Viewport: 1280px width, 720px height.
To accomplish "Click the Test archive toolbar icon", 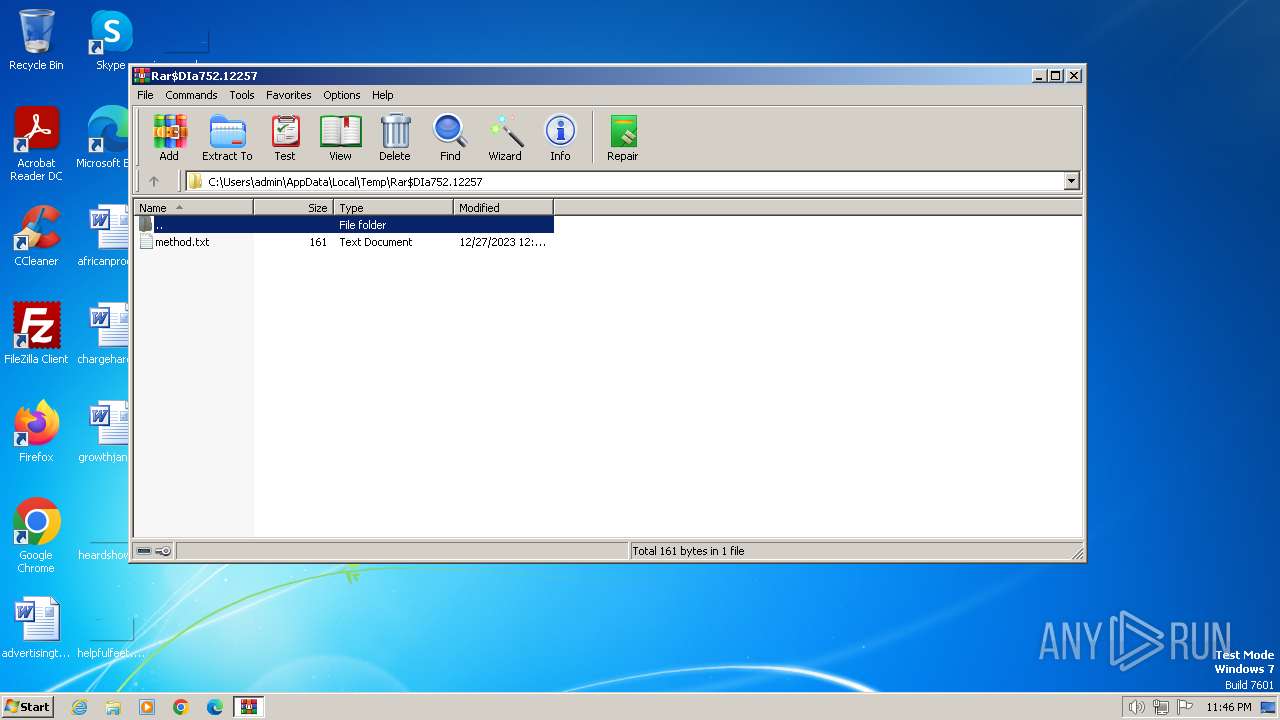I will [x=285, y=137].
